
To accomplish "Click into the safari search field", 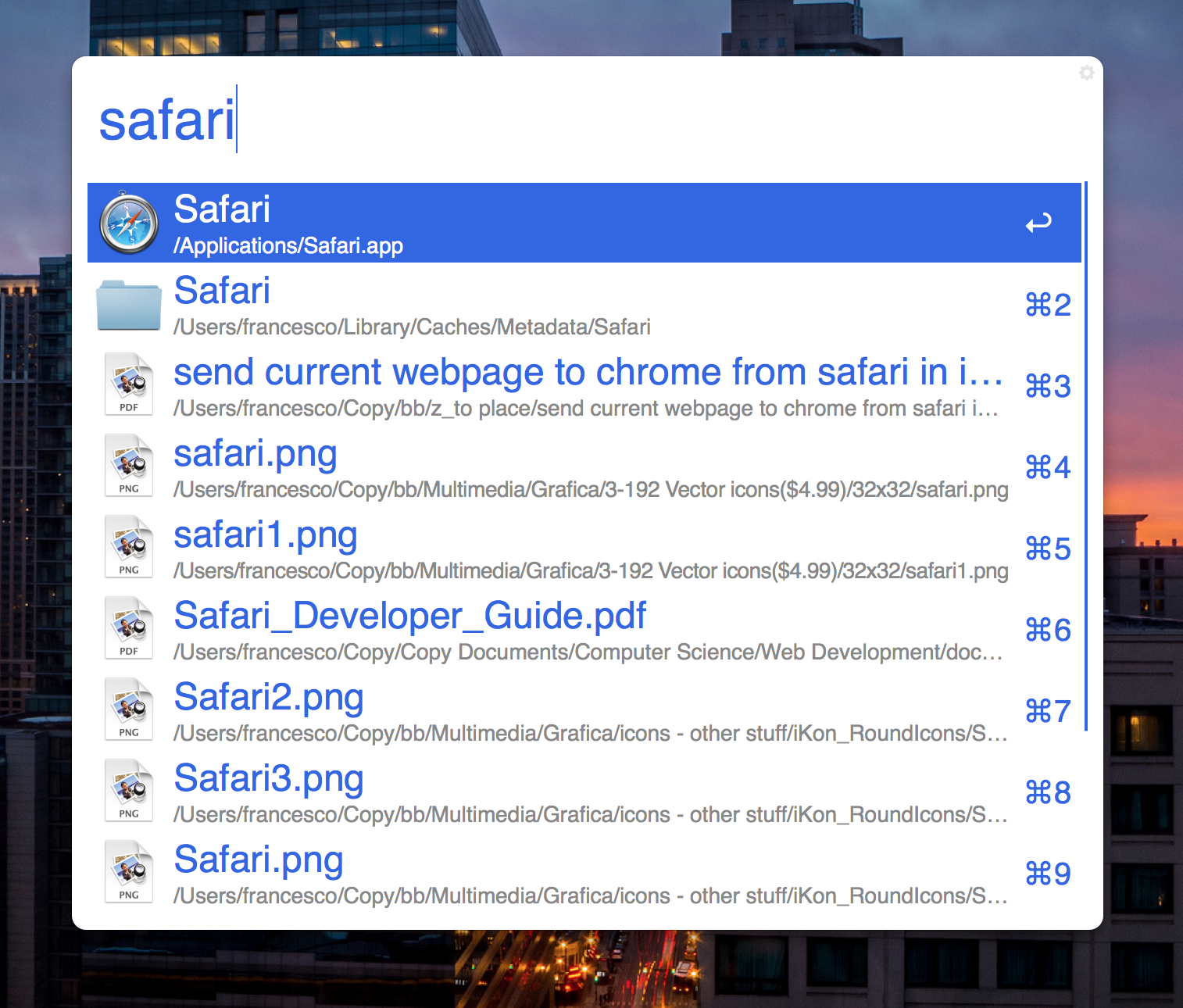I will pos(547,121).
